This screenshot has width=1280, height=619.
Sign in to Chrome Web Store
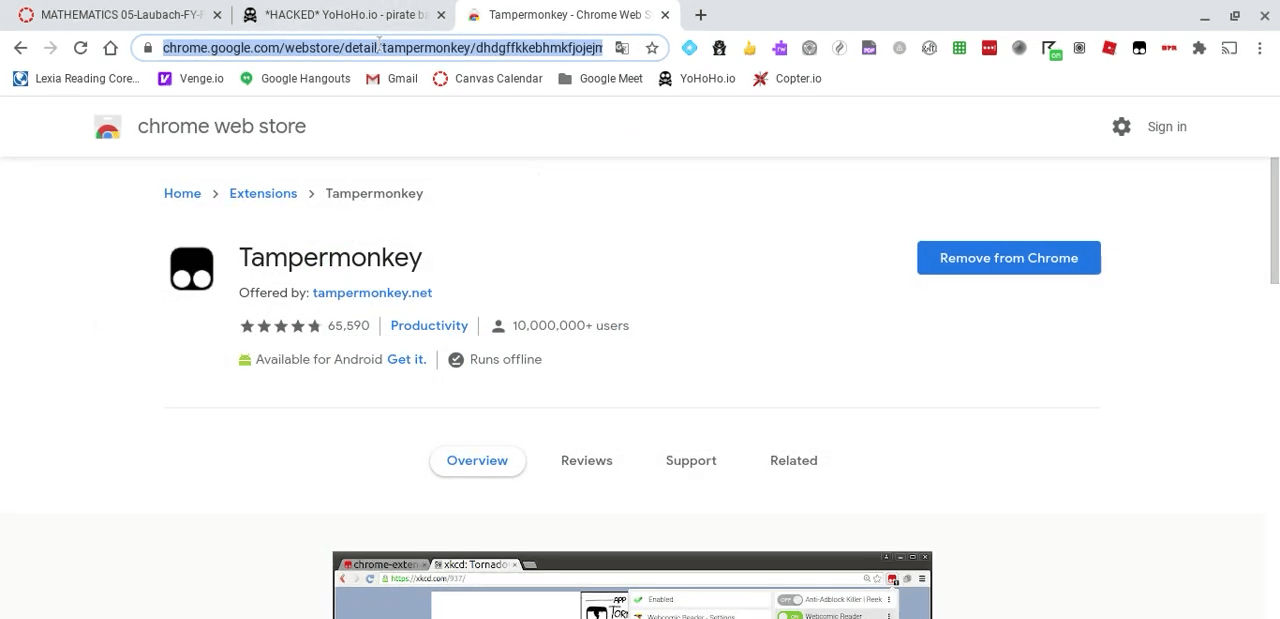click(x=1167, y=127)
